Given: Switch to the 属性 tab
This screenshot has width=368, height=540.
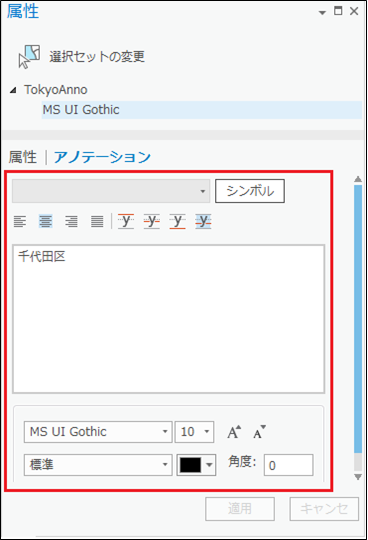Looking at the screenshot, I should (x=22, y=157).
